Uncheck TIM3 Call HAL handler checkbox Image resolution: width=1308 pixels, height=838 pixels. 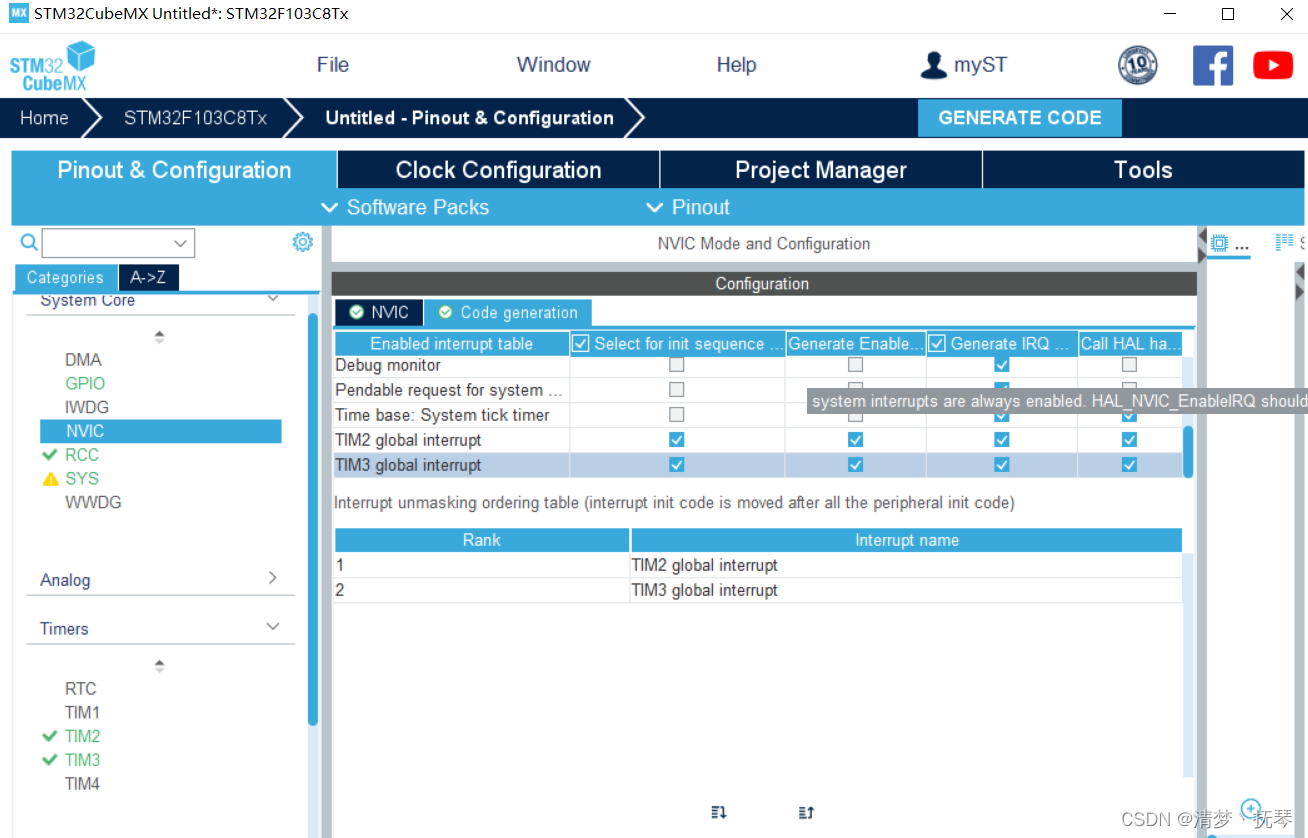1129,464
